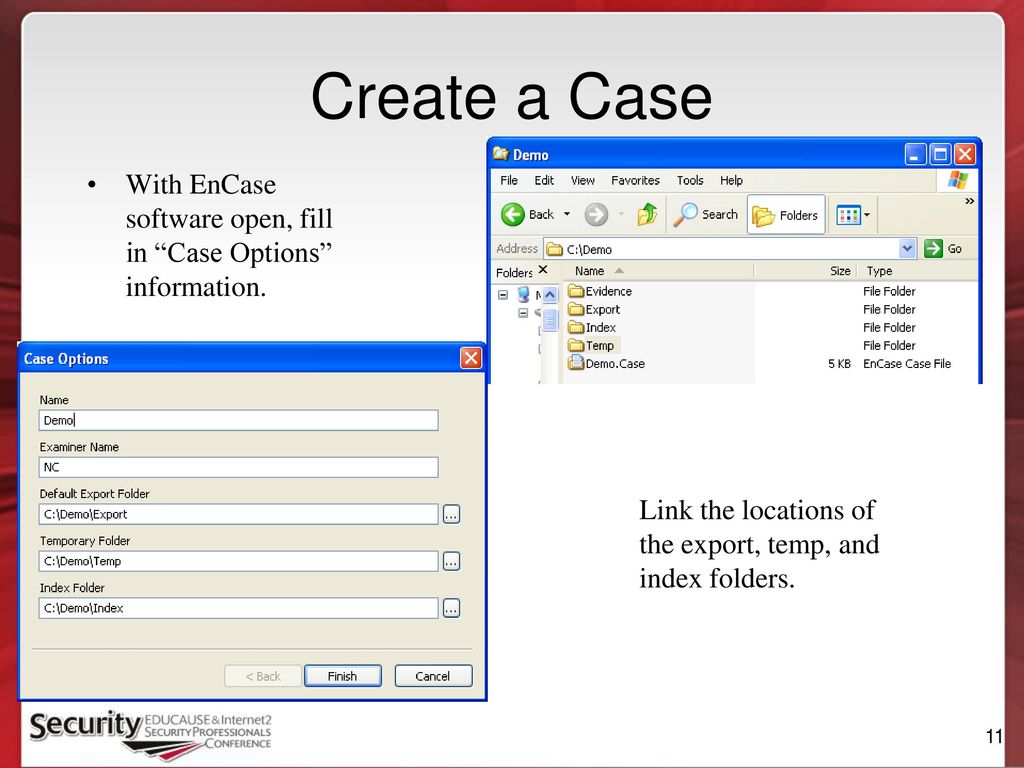
Task: Go up one folder level in Explorer
Action: click(x=647, y=214)
